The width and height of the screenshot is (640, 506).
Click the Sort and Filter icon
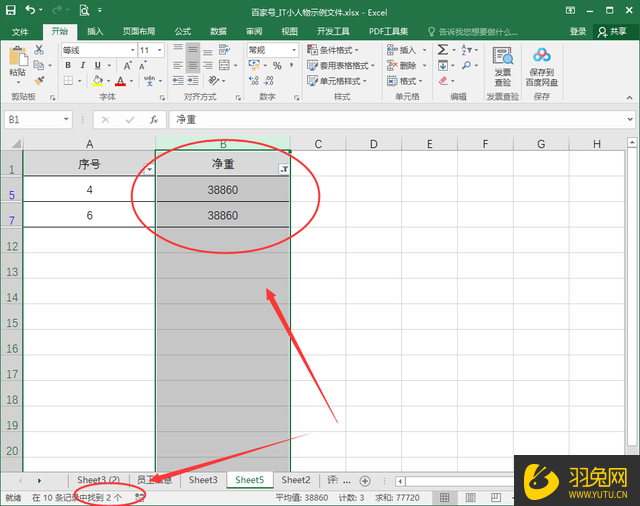[x=466, y=50]
